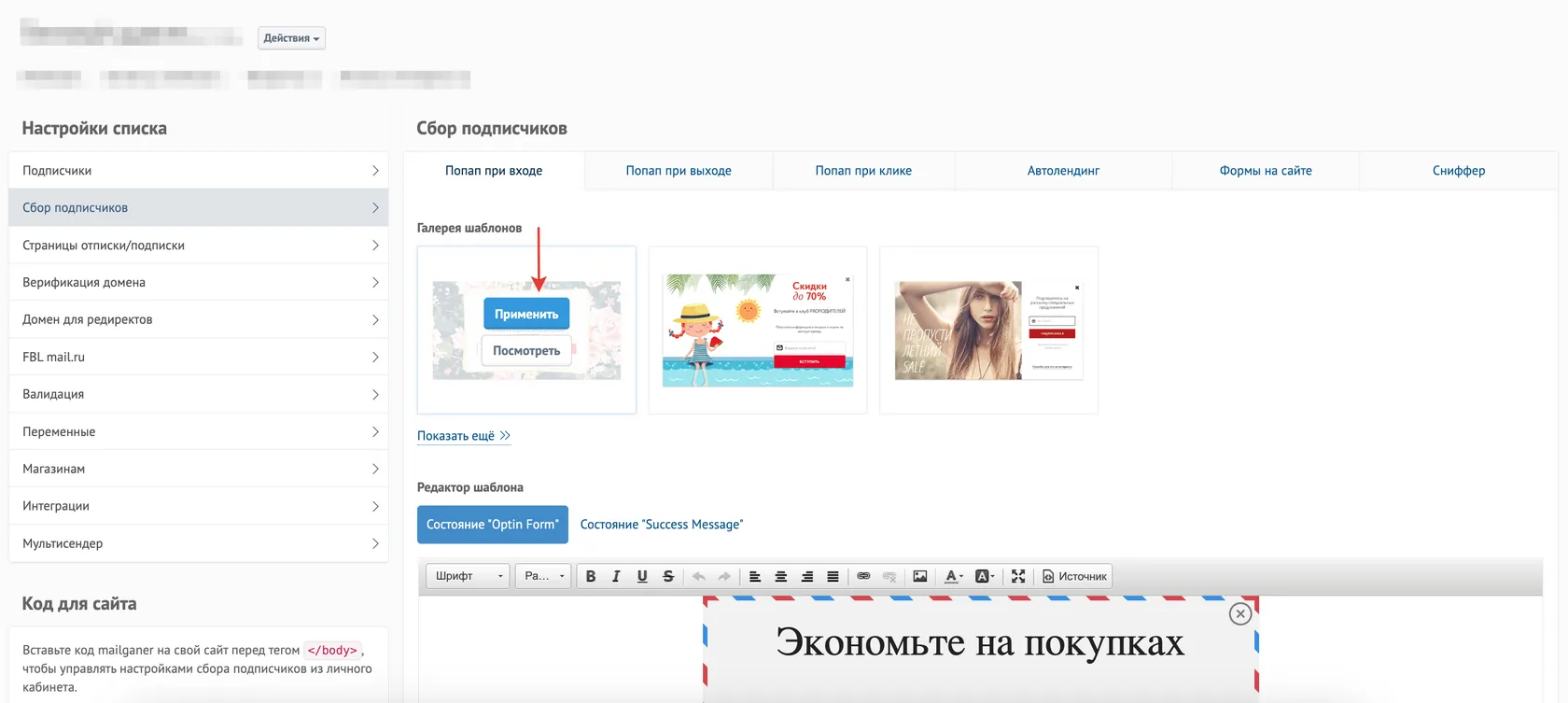Justify text with the justify icon
The width and height of the screenshot is (1568, 703).
pos(833,576)
